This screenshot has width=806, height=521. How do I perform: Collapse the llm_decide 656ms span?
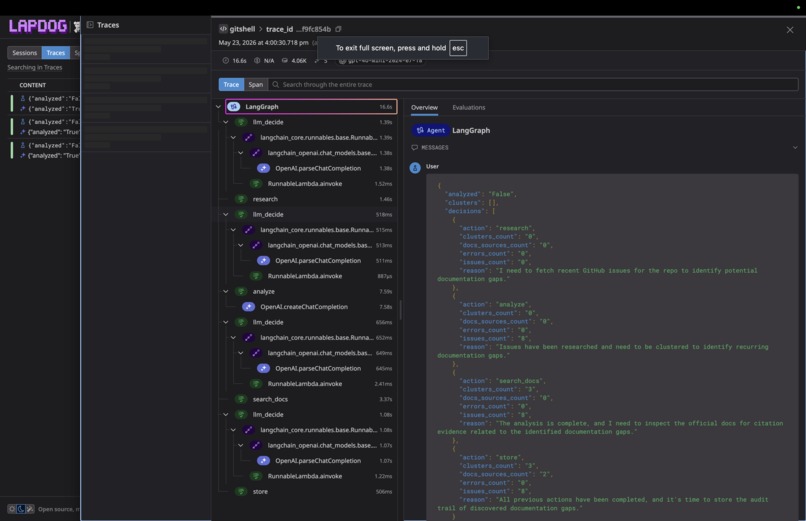pos(226,322)
